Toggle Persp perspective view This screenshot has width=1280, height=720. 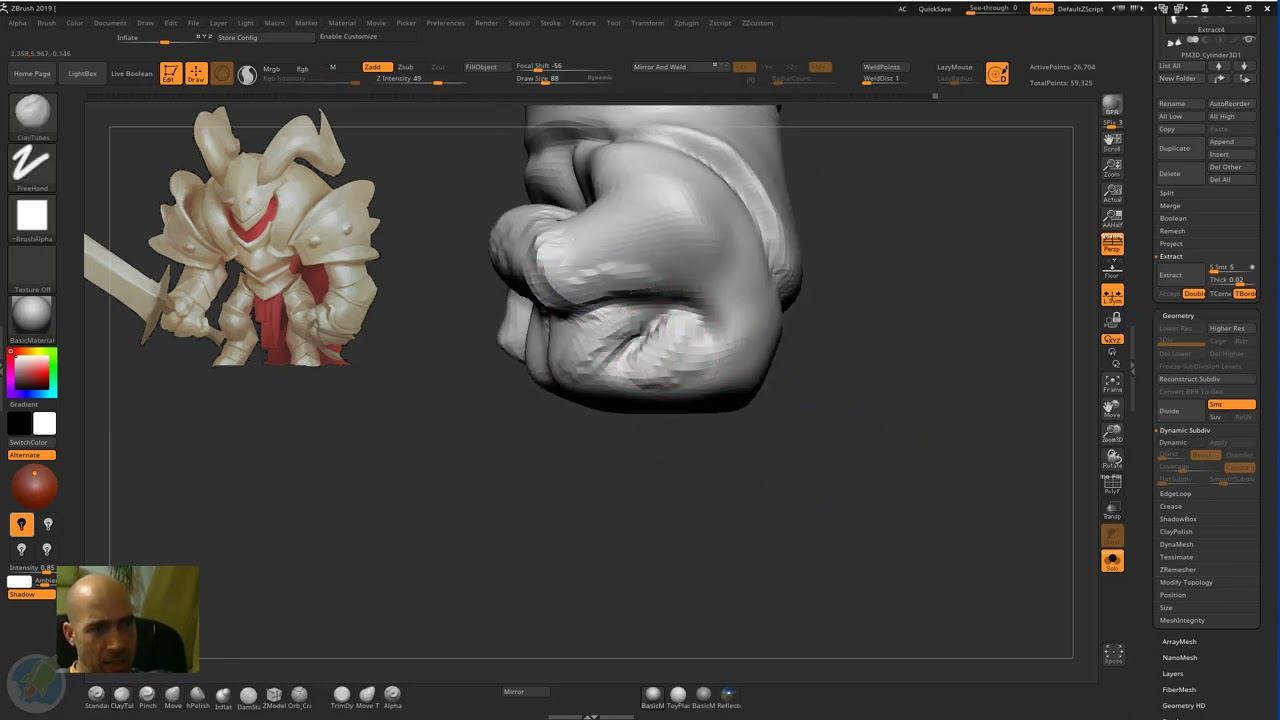pos(1112,243)
